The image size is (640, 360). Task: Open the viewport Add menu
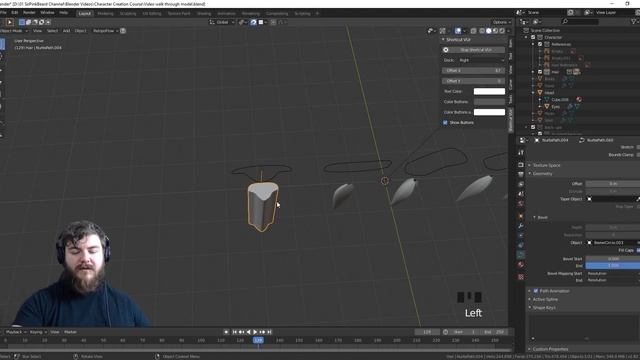coord(66,31)
